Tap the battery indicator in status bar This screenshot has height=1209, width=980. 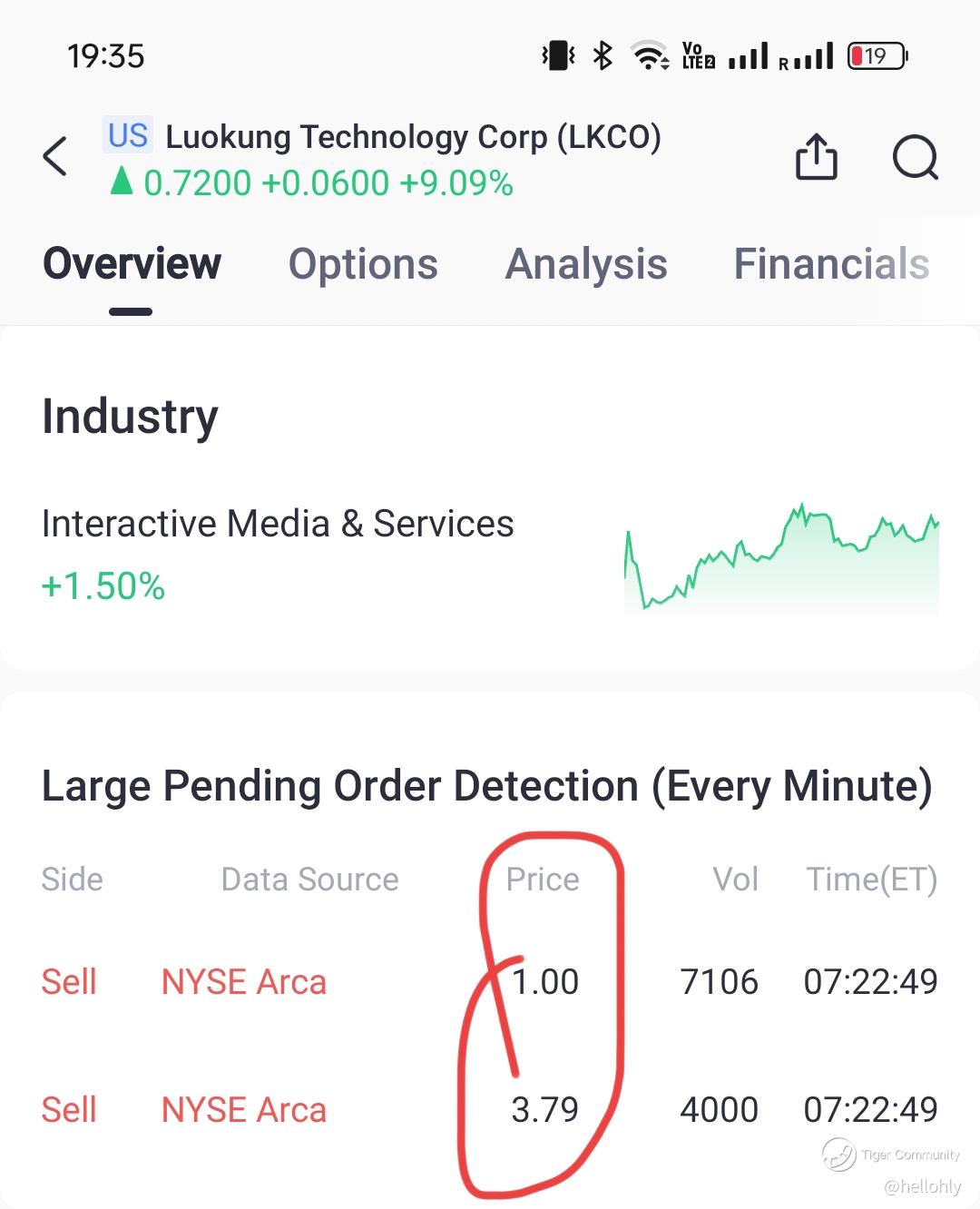tap(877, 56)
